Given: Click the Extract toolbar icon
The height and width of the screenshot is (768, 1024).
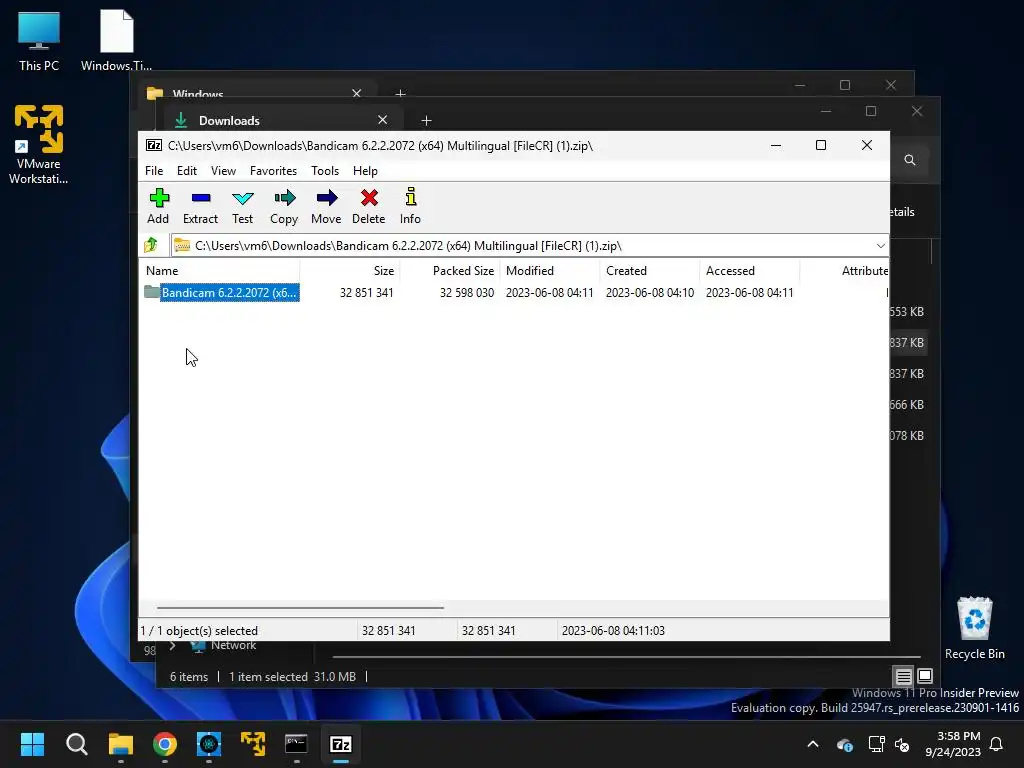Looking at the screenshot, I should pos(200,206).
